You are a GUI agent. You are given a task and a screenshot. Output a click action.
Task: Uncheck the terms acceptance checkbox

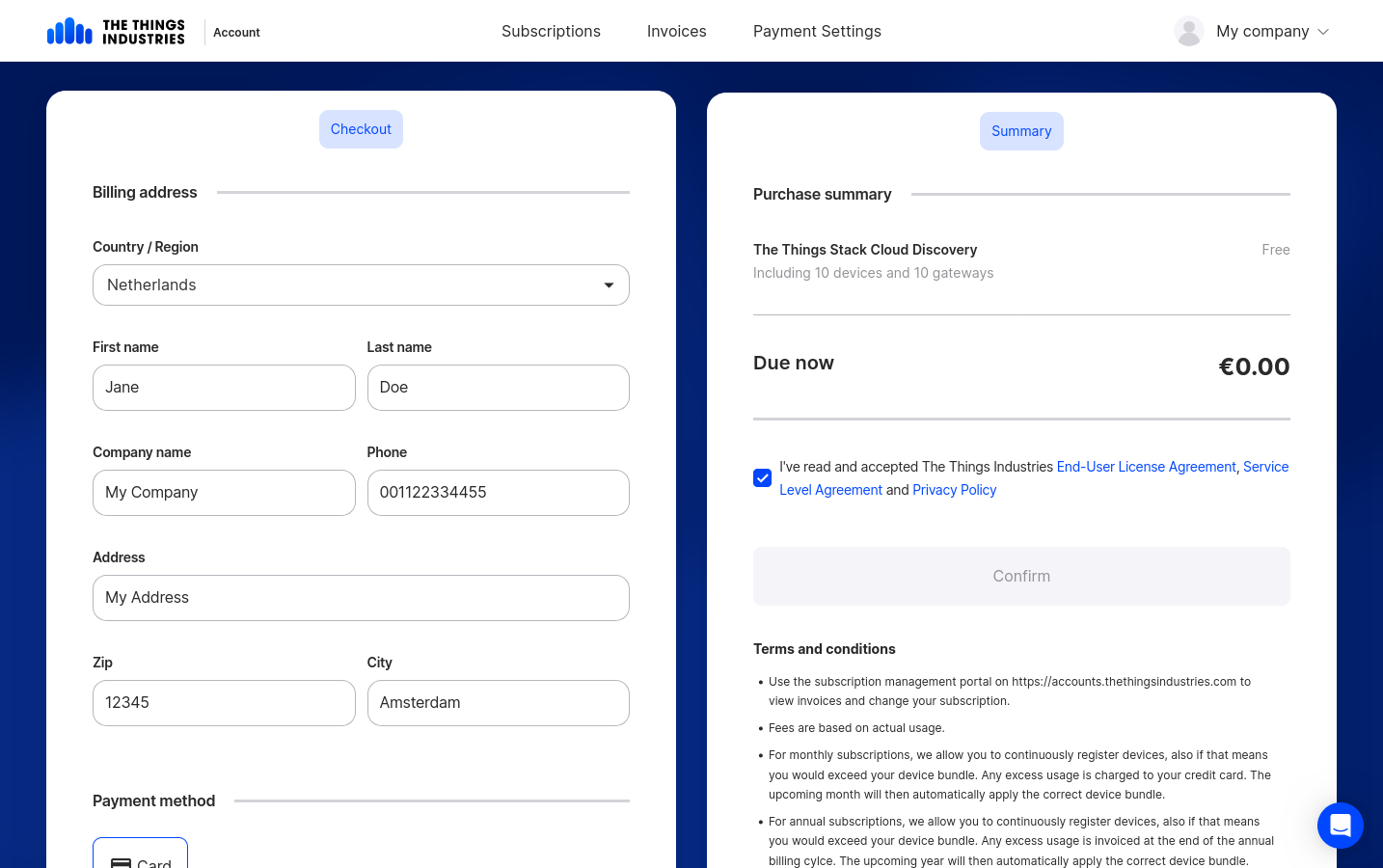point(762,477)
